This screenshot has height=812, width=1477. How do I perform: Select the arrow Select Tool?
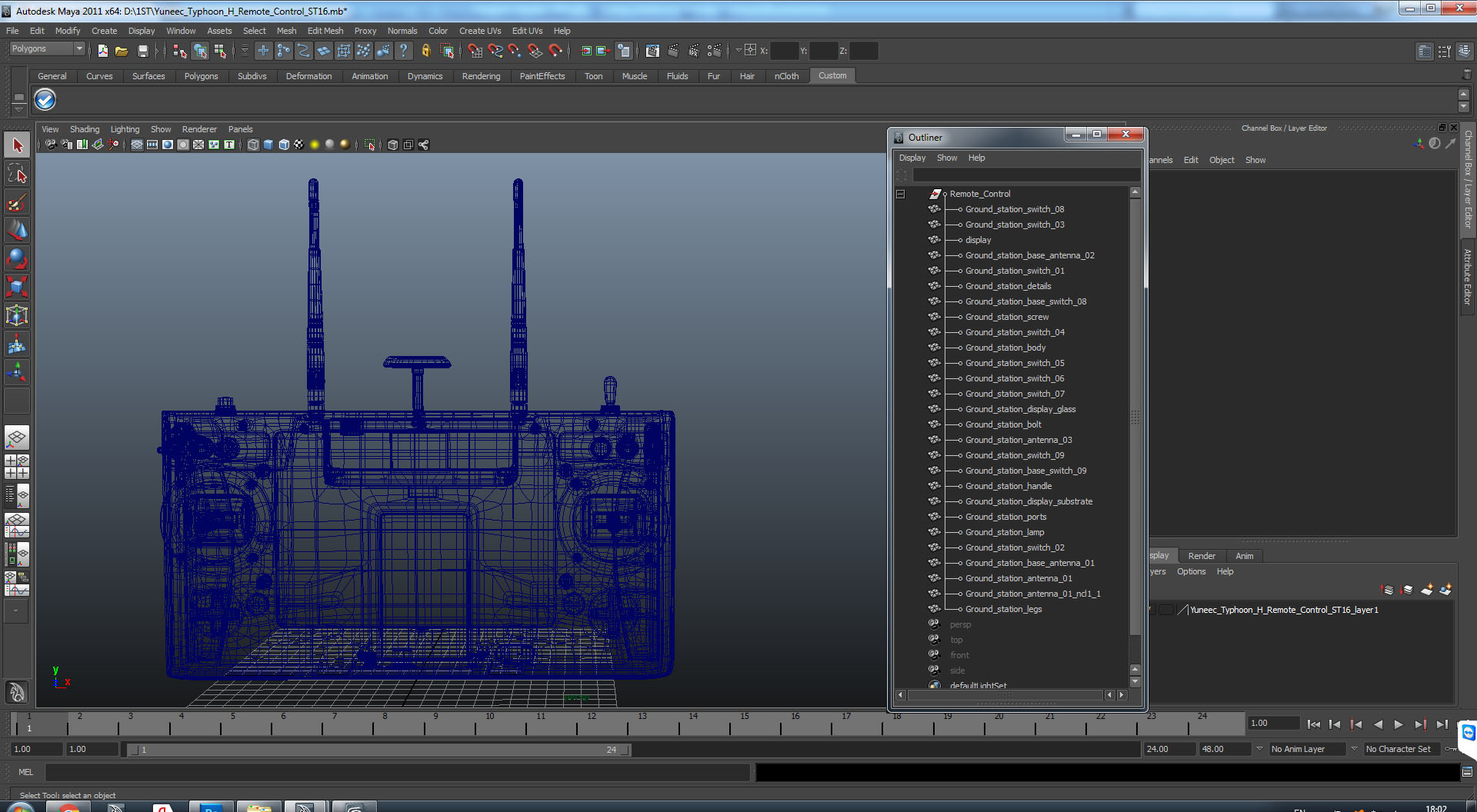[x=17, y=145]
